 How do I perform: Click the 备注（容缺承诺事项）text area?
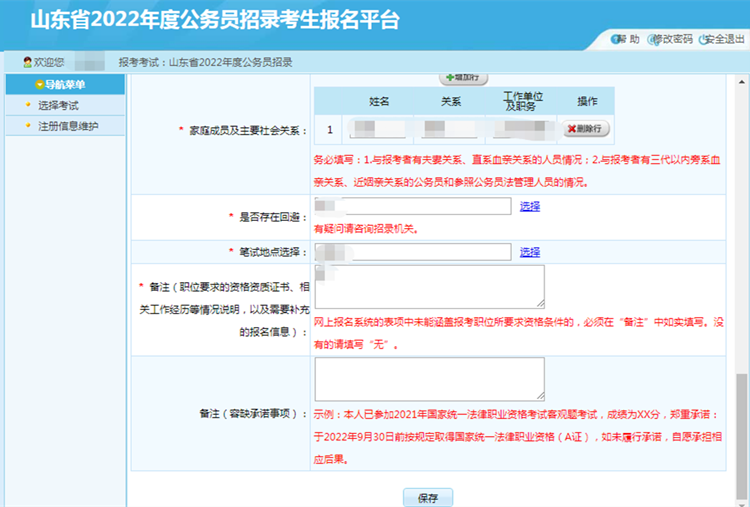click(x=429, y=379)
